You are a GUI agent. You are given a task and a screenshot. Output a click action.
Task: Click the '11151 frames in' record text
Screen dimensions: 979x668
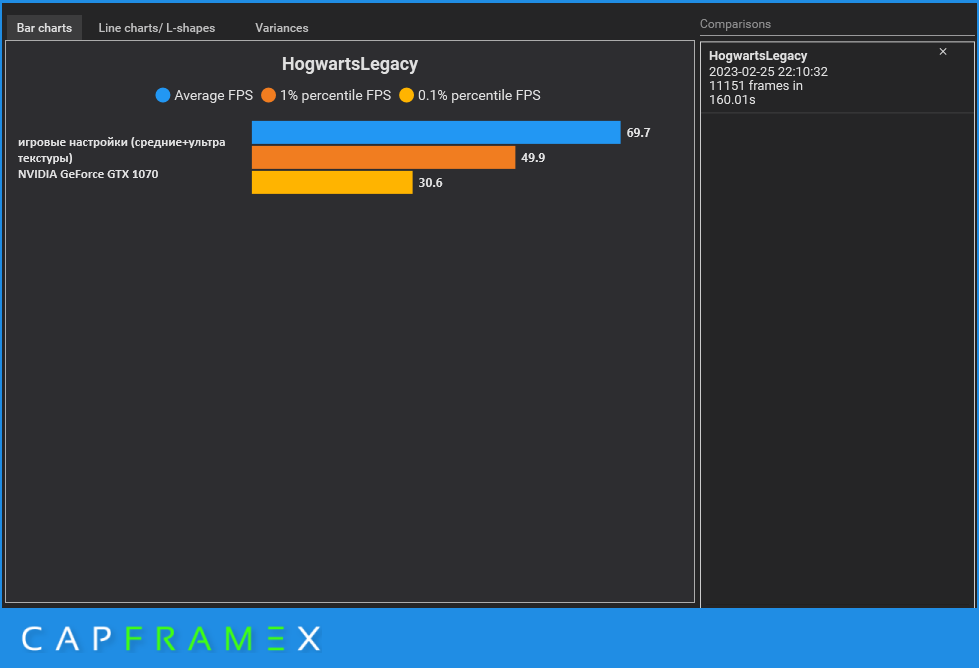[x=755, y=86]
